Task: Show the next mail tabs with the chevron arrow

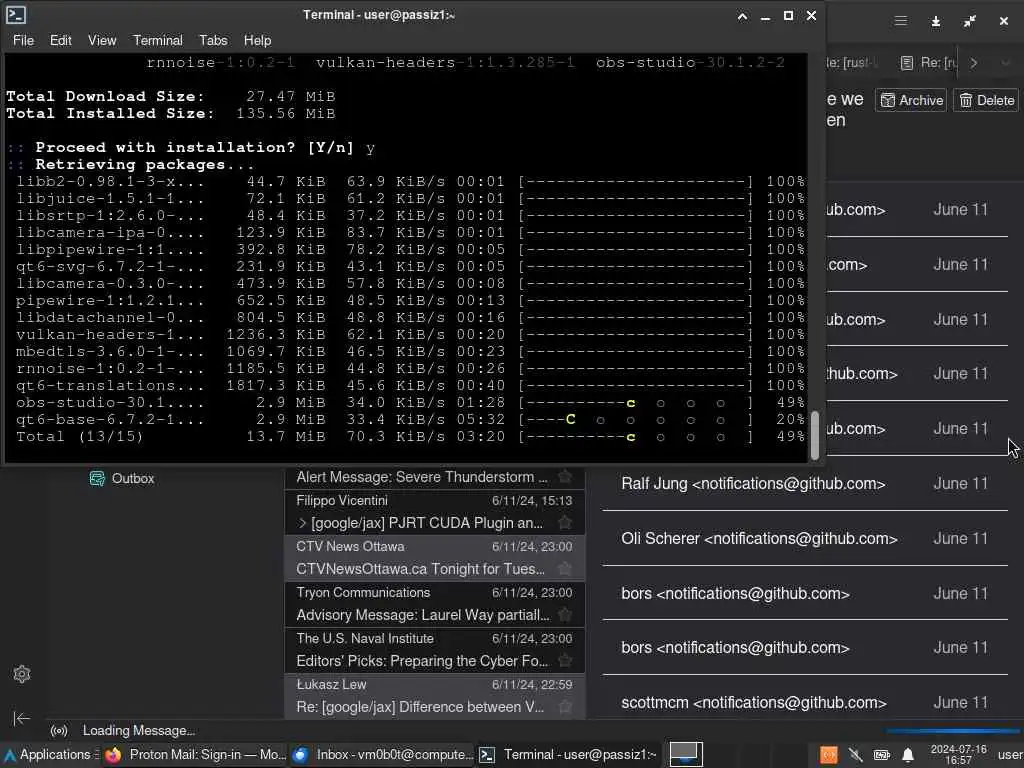Action: (x=974, y=63)
